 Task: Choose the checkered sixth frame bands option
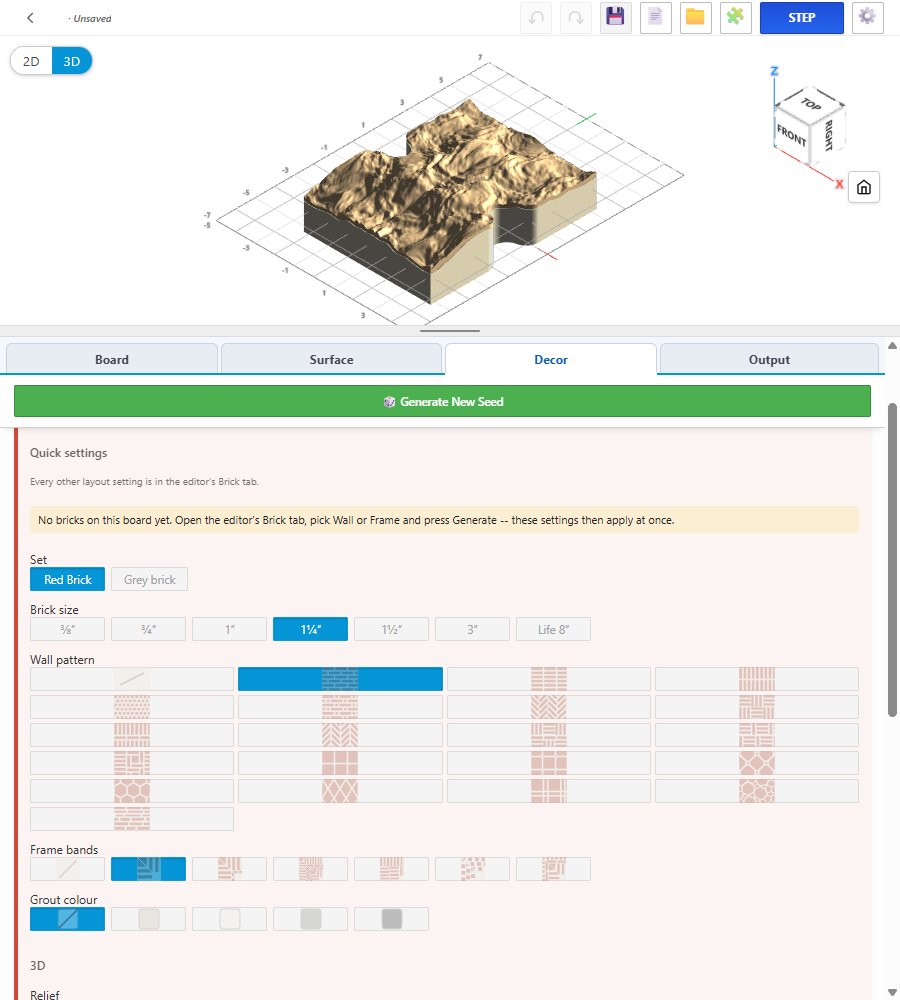pyautogui.click(x=473, y=869)
